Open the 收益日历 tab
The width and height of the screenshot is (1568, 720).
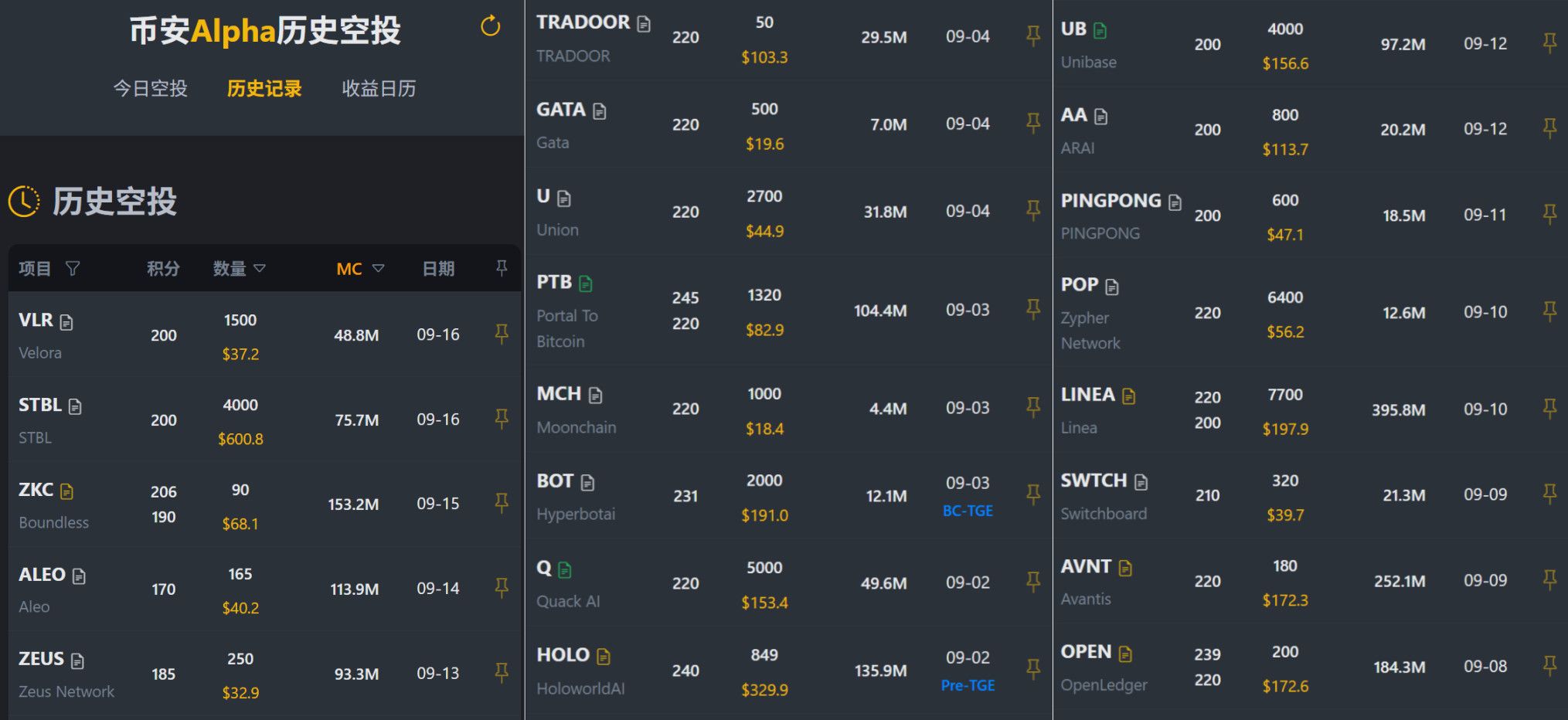(379, 89)
